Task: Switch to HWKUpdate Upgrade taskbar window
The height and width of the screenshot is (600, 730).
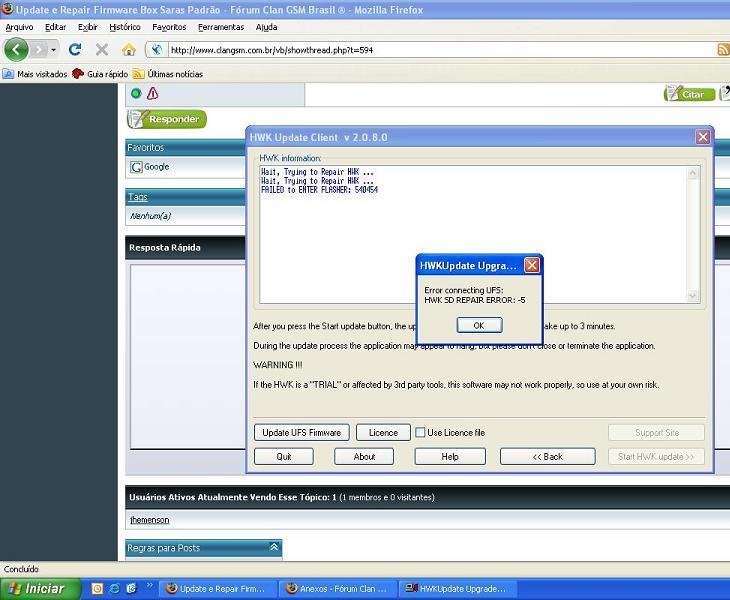Action: (x=458, y=589)
